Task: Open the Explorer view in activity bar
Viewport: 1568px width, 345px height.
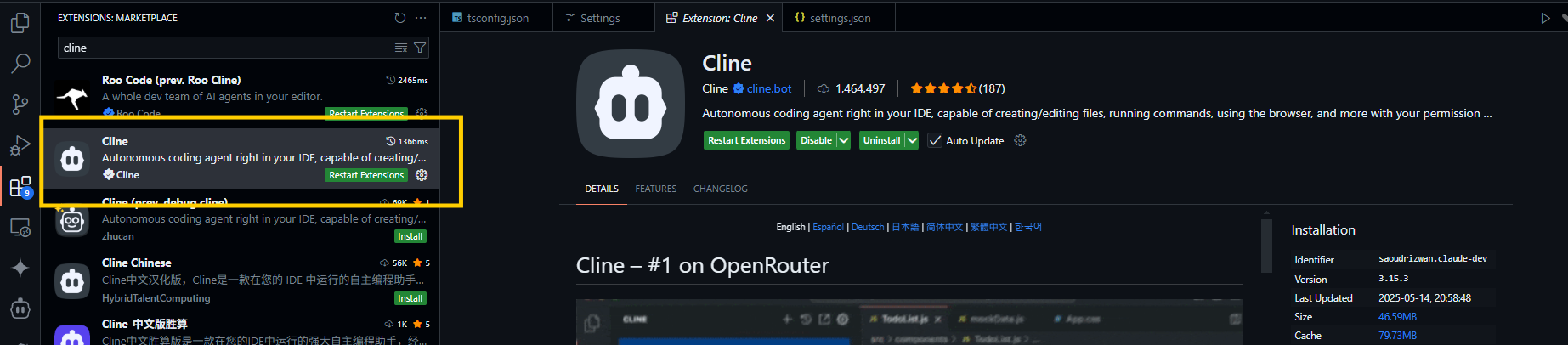Action: click(20, 23)
